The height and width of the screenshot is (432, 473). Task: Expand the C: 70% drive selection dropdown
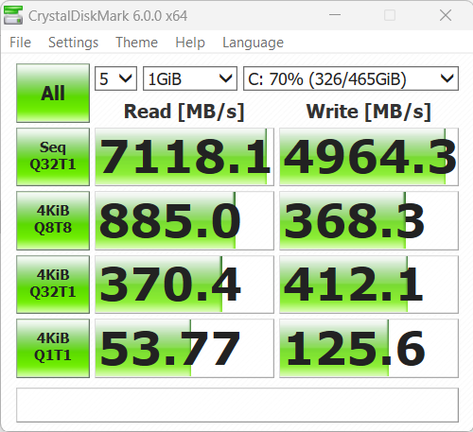351,79
